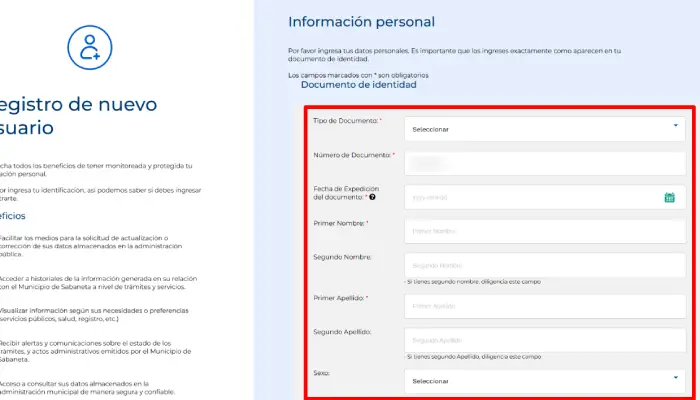
Task: Click the 'Información personal' heading
Action: click(x=361, y=22)
